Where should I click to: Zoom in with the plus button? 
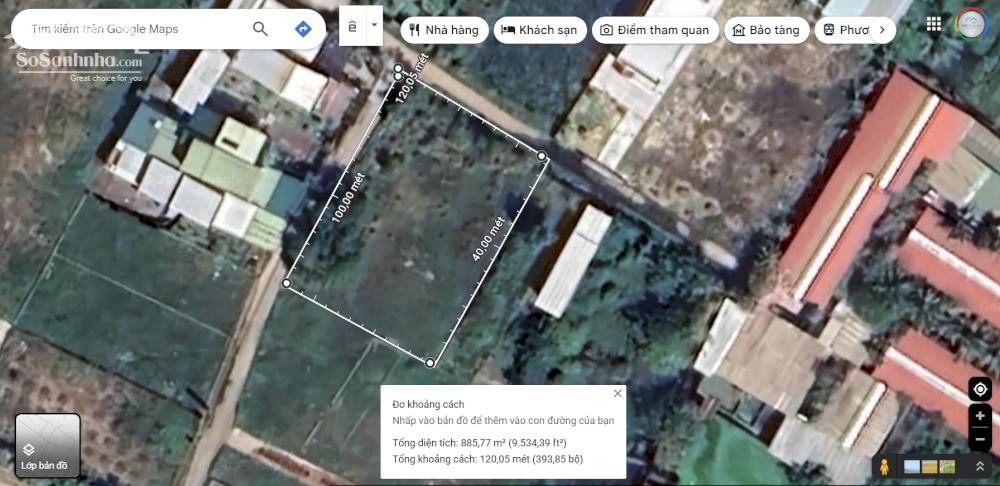click(x=980, y=416)
